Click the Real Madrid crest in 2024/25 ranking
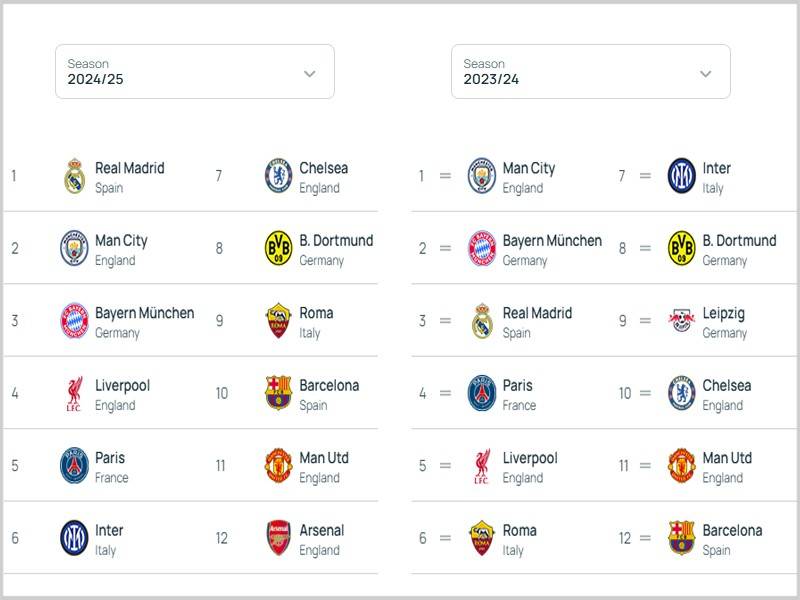 (x=74, y=176)
